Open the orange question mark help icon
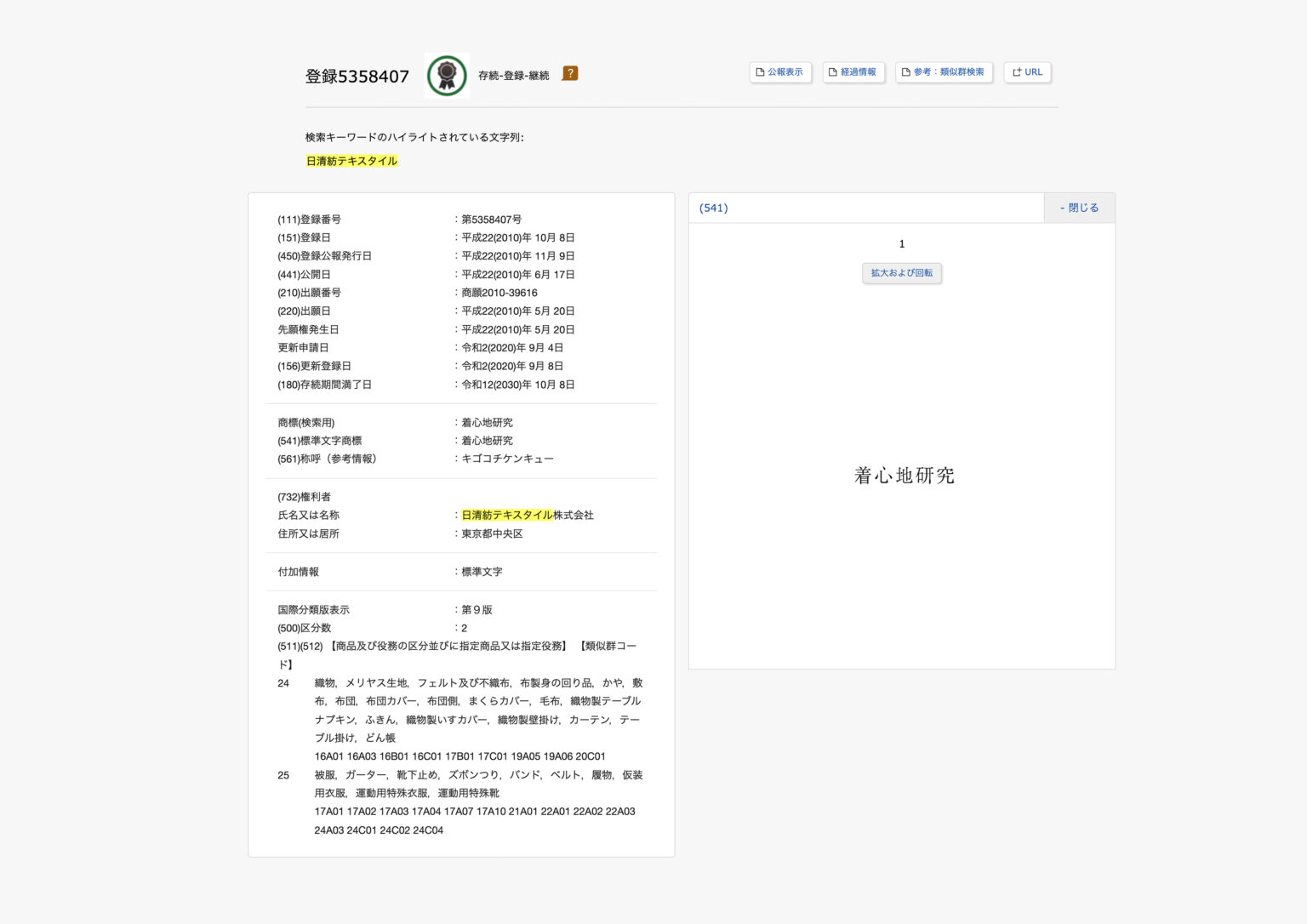The image size is (1307, 924). [570, 74]
